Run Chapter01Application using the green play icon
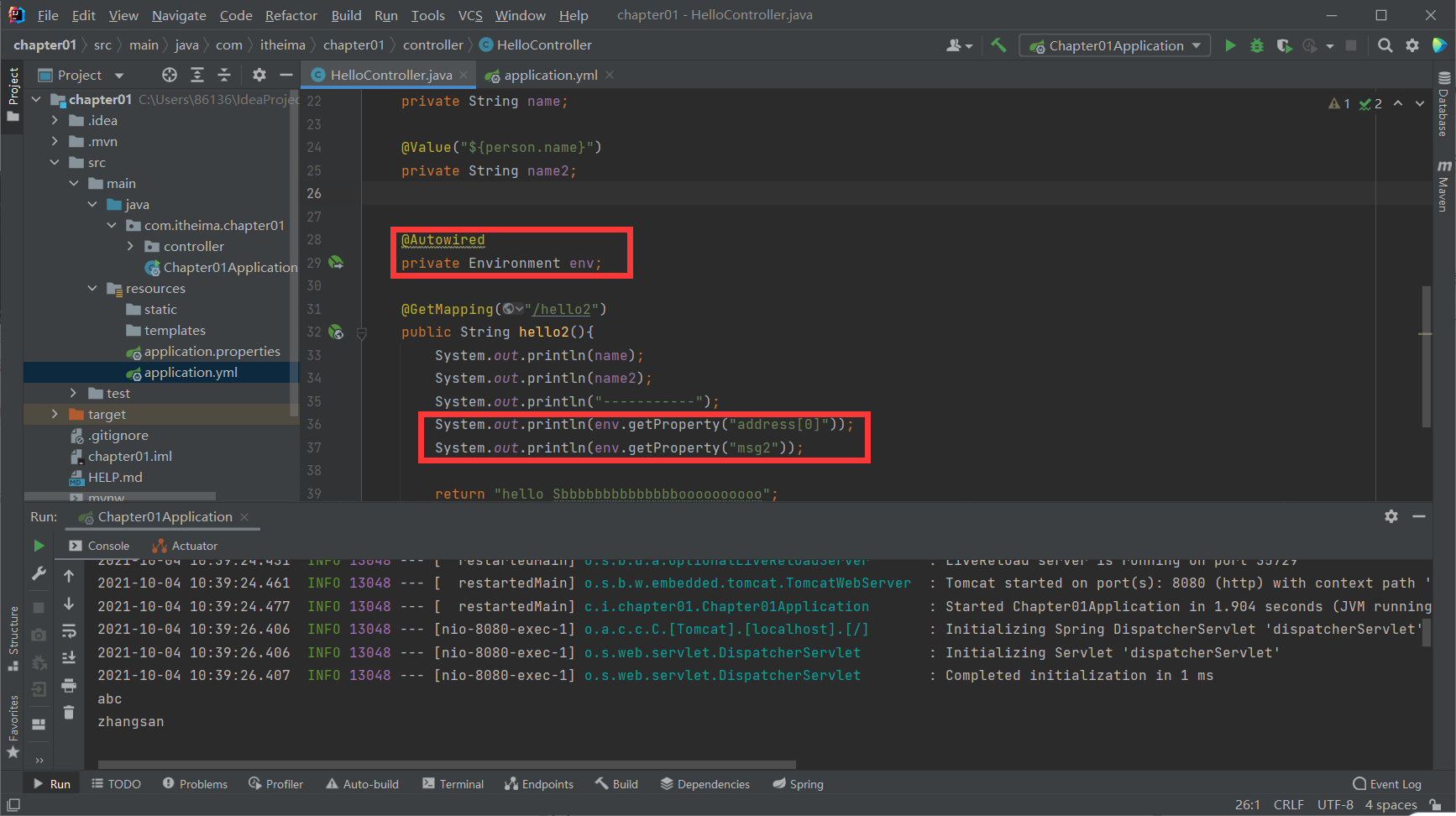The width and height of the screenshot is (1456, 816). pyautogui.click(x=1231, y=46)
